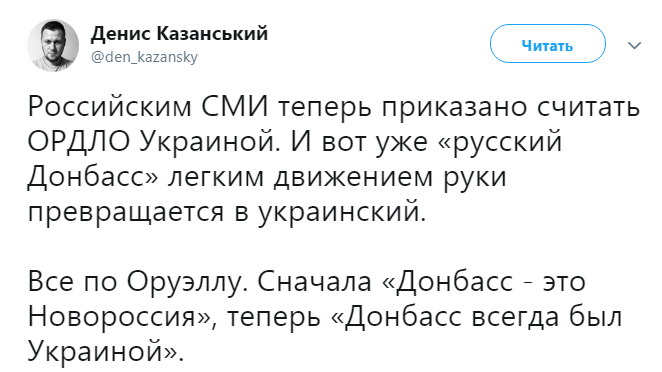Click the word Российским starting the tweet
This screenshot has height=372, width=662.
[x=109, y=107]
